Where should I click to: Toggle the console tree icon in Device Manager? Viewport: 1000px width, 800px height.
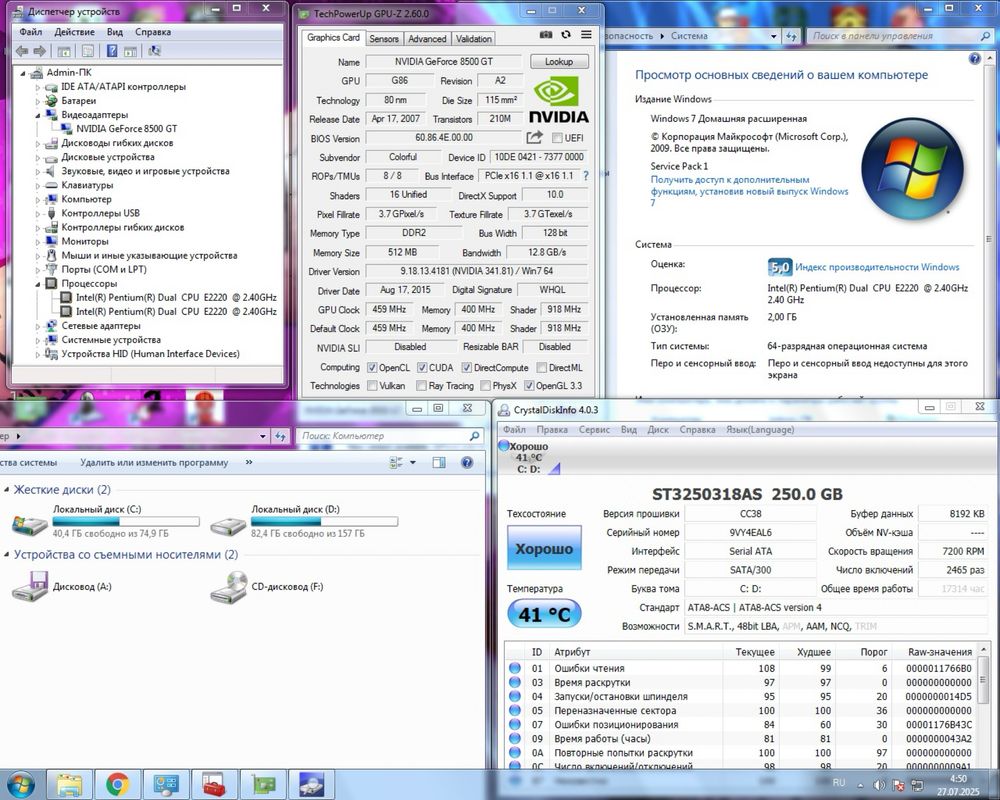pyautogui.click(x=64, y=51)
